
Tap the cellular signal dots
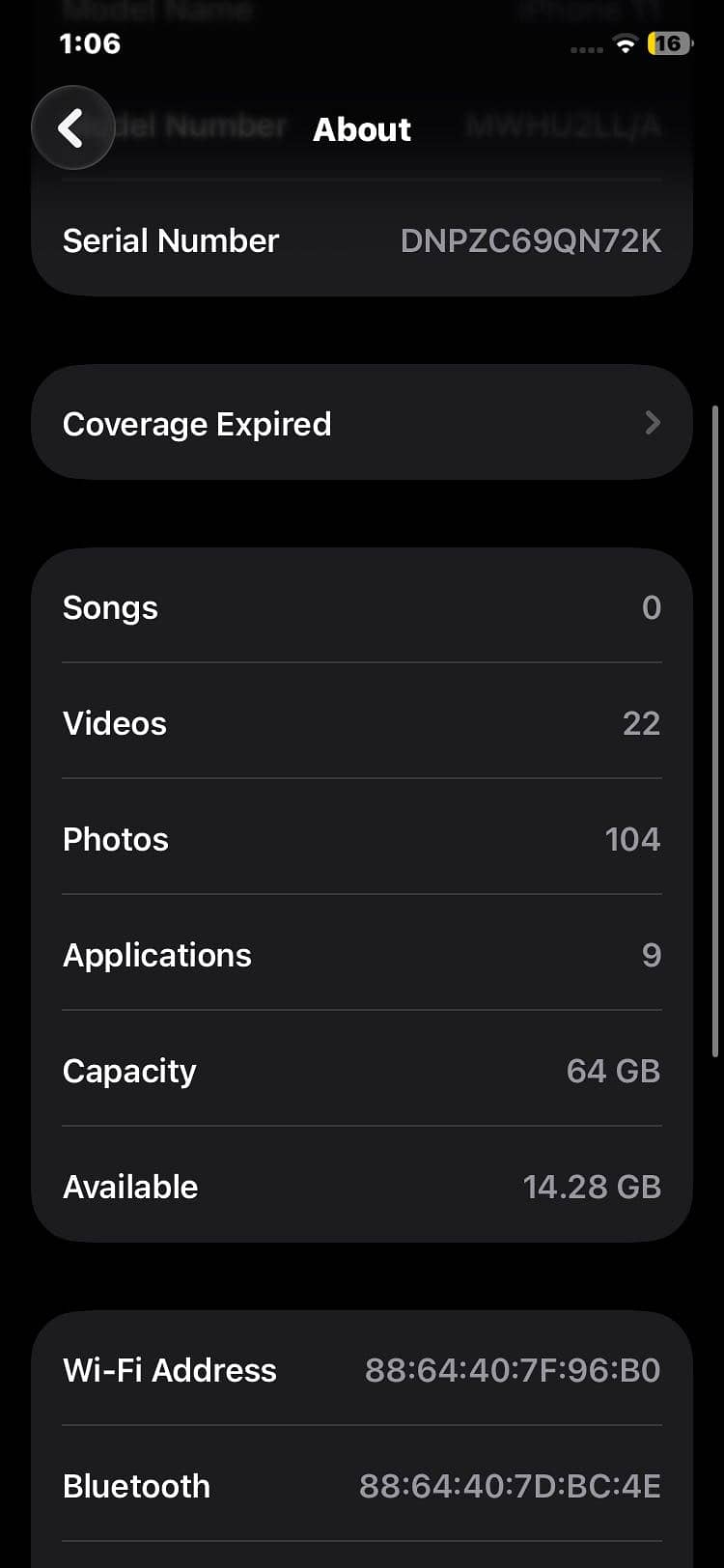click(586, 49)
